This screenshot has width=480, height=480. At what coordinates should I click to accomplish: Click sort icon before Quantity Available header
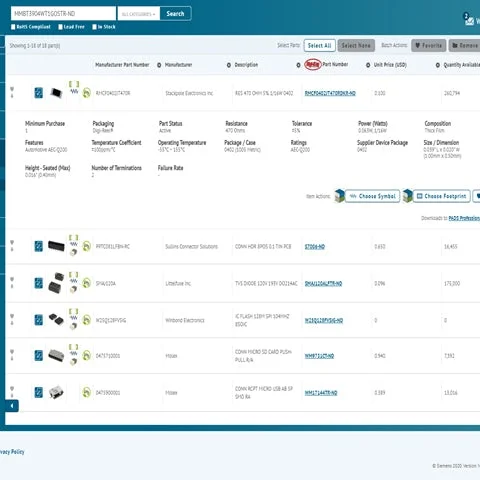438,65
